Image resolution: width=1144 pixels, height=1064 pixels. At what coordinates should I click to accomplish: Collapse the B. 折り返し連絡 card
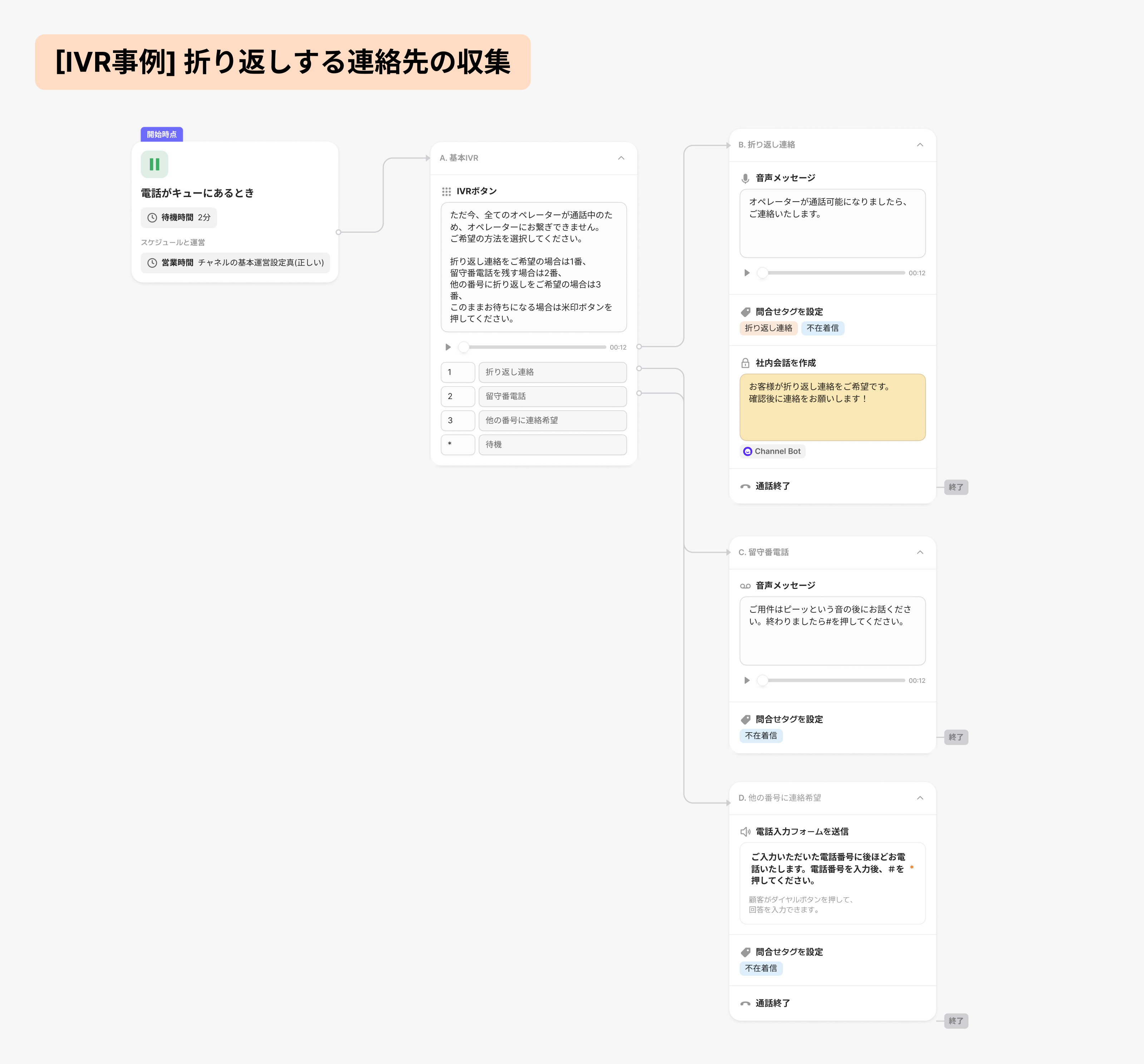919,145
